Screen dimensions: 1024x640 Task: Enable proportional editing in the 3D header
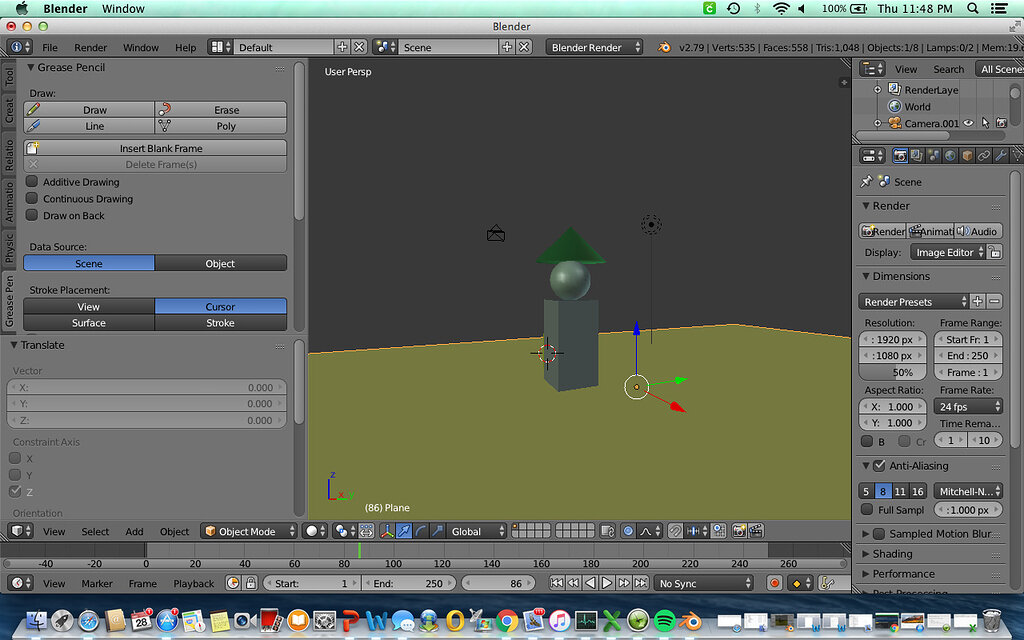(x=628, y=531)
